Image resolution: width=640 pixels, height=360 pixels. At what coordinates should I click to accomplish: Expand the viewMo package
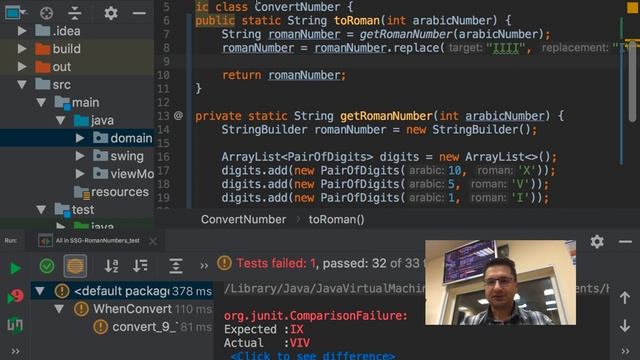pyautogui.click(x=80, y=174)
